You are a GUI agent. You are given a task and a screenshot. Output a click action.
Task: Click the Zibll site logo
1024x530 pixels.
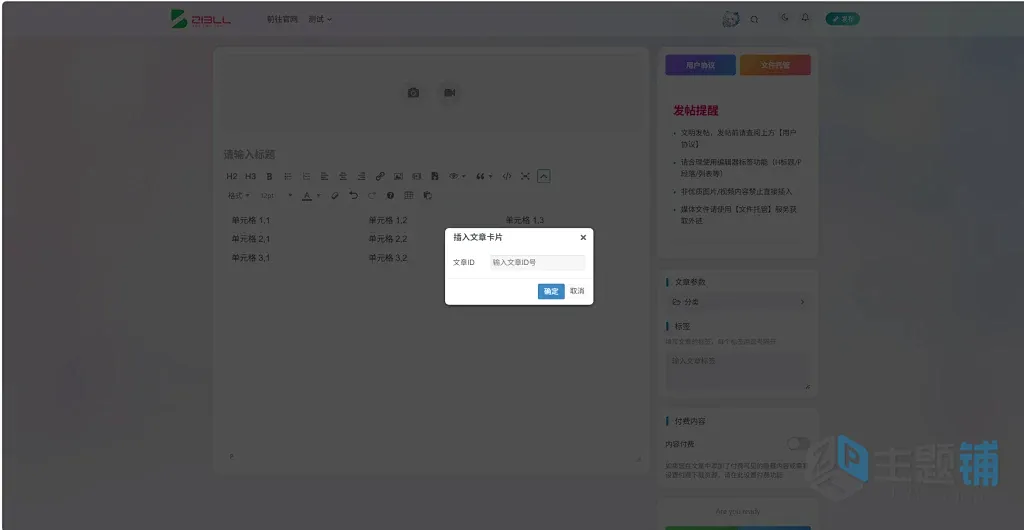[x=200, y=19]
